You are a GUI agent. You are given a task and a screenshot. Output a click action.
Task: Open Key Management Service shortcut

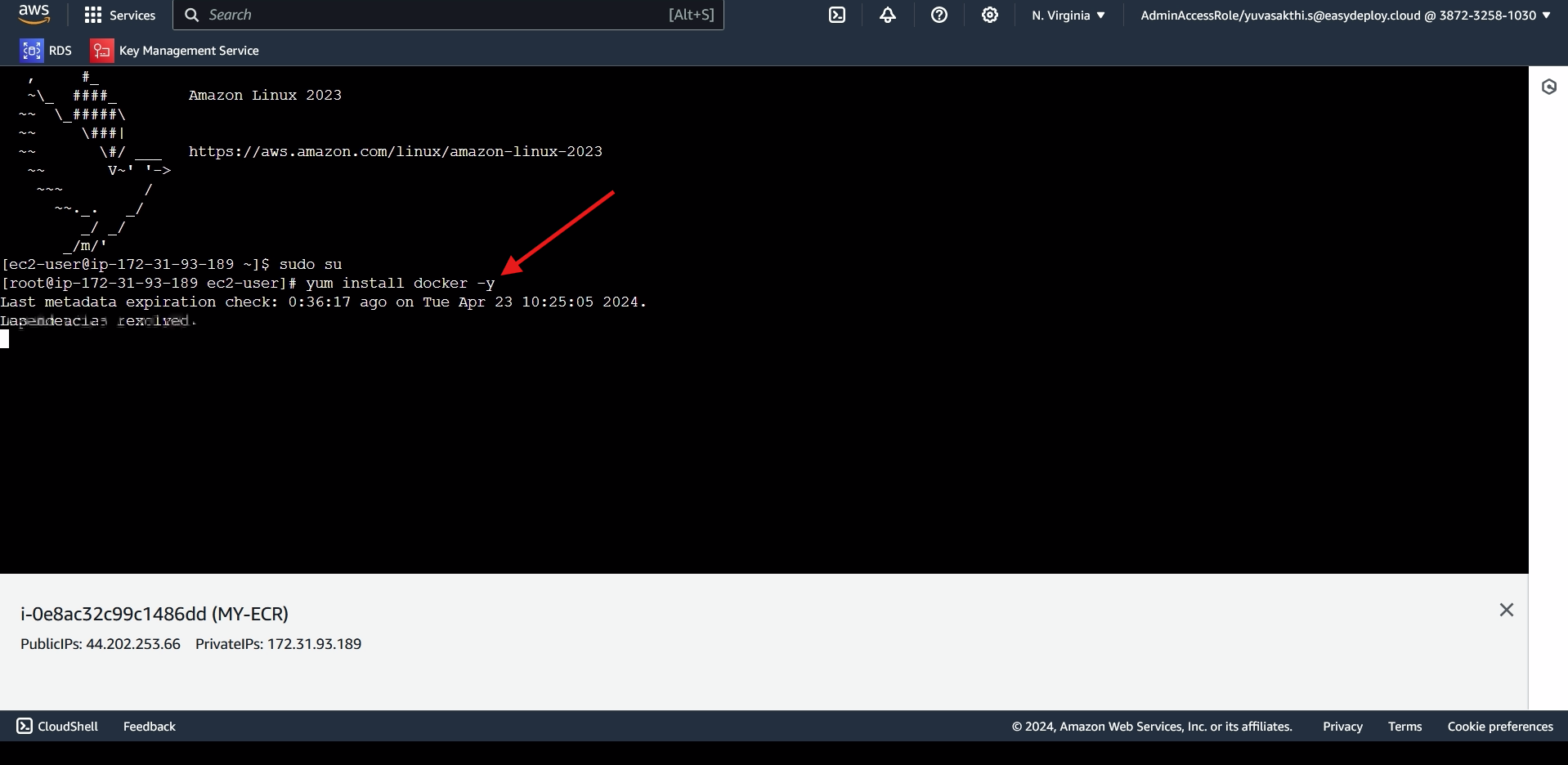click(175, 51)
